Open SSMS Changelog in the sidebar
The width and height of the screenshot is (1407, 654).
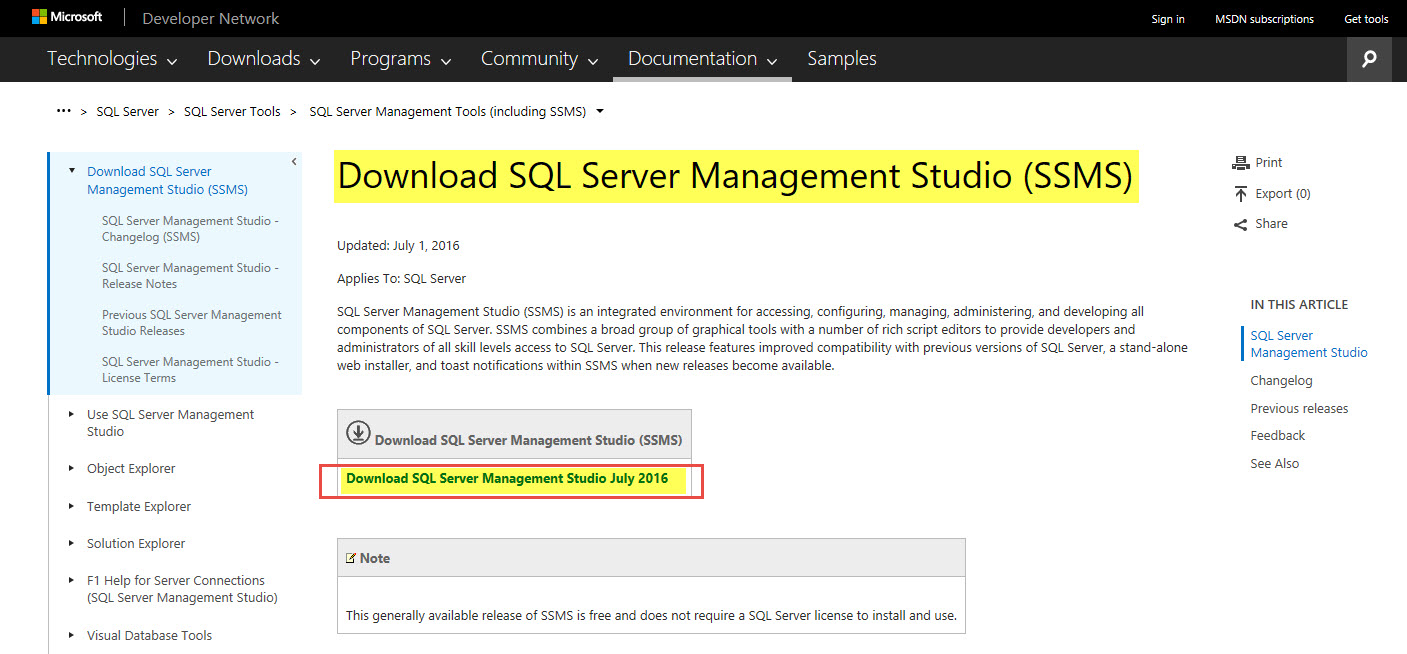click(x=190, y=229)
